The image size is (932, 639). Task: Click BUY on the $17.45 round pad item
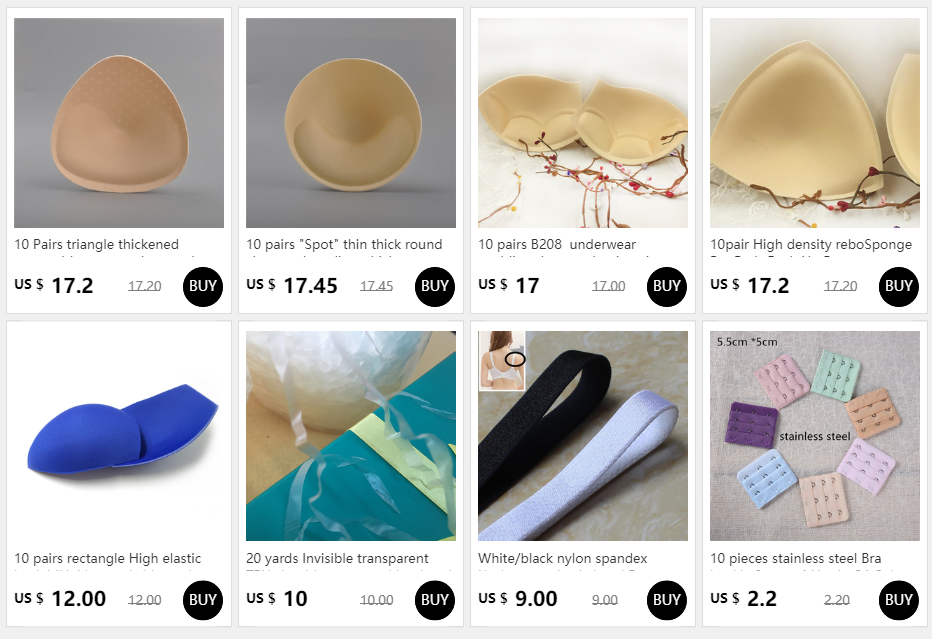point(434,287)
